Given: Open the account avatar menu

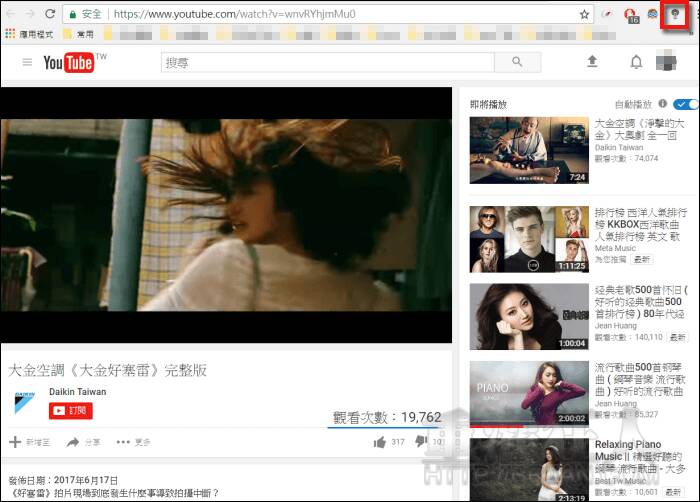Looking at the screenshot, I should (666, 62).
